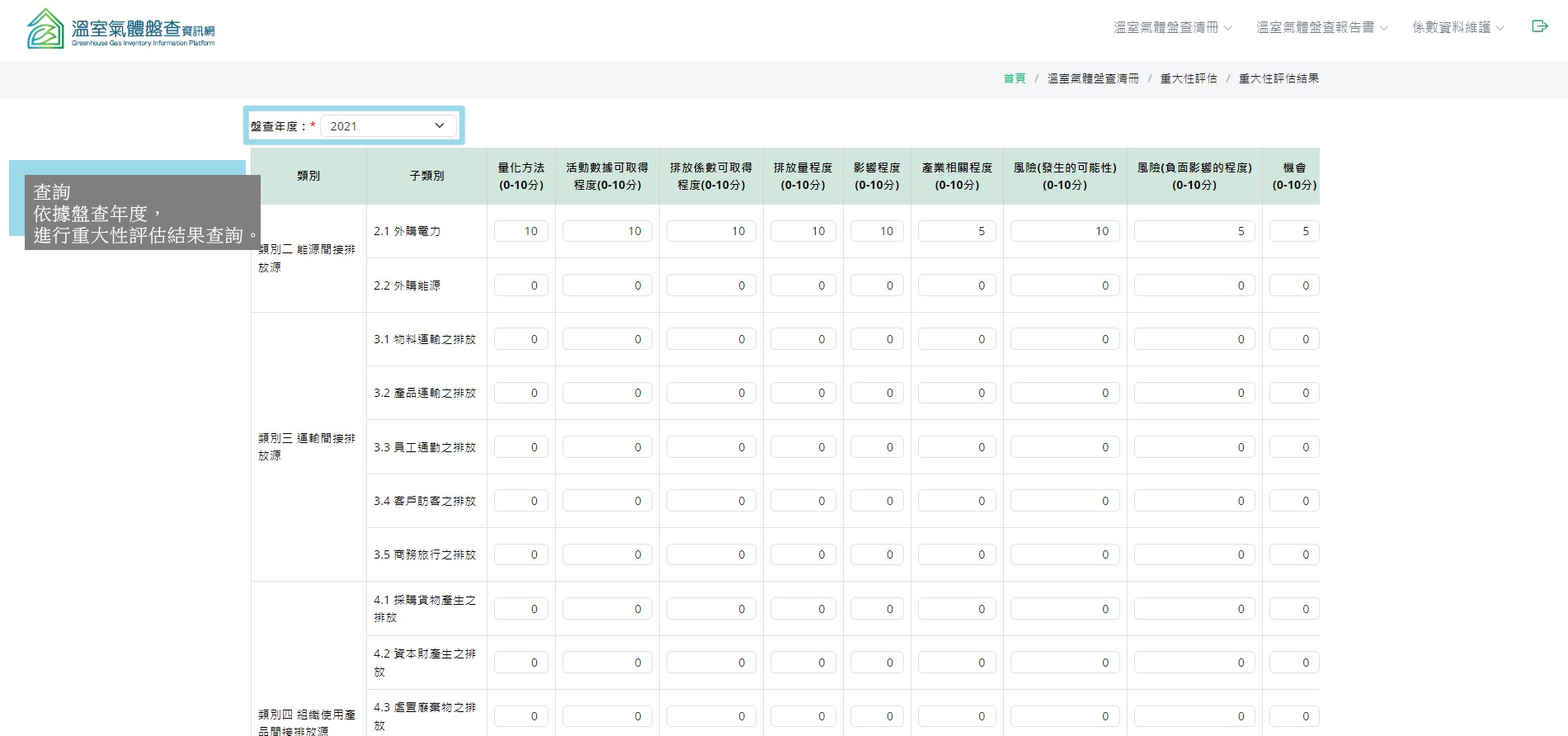Click the greenhouse gas platform logo
Viewport: 1568px width, 736px height.
pos(120,30)
